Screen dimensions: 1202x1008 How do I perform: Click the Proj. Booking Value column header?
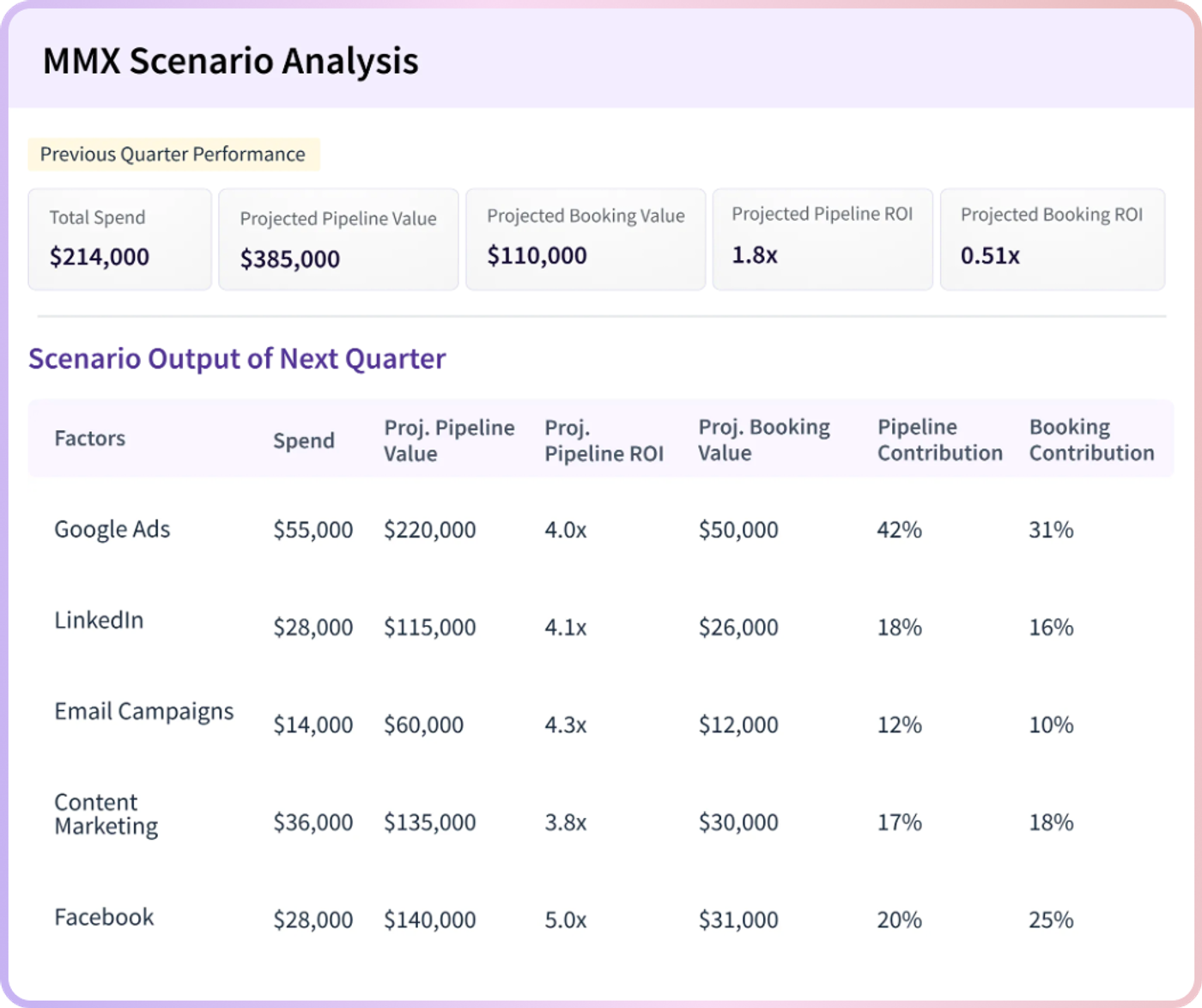[x=764, y=440]
